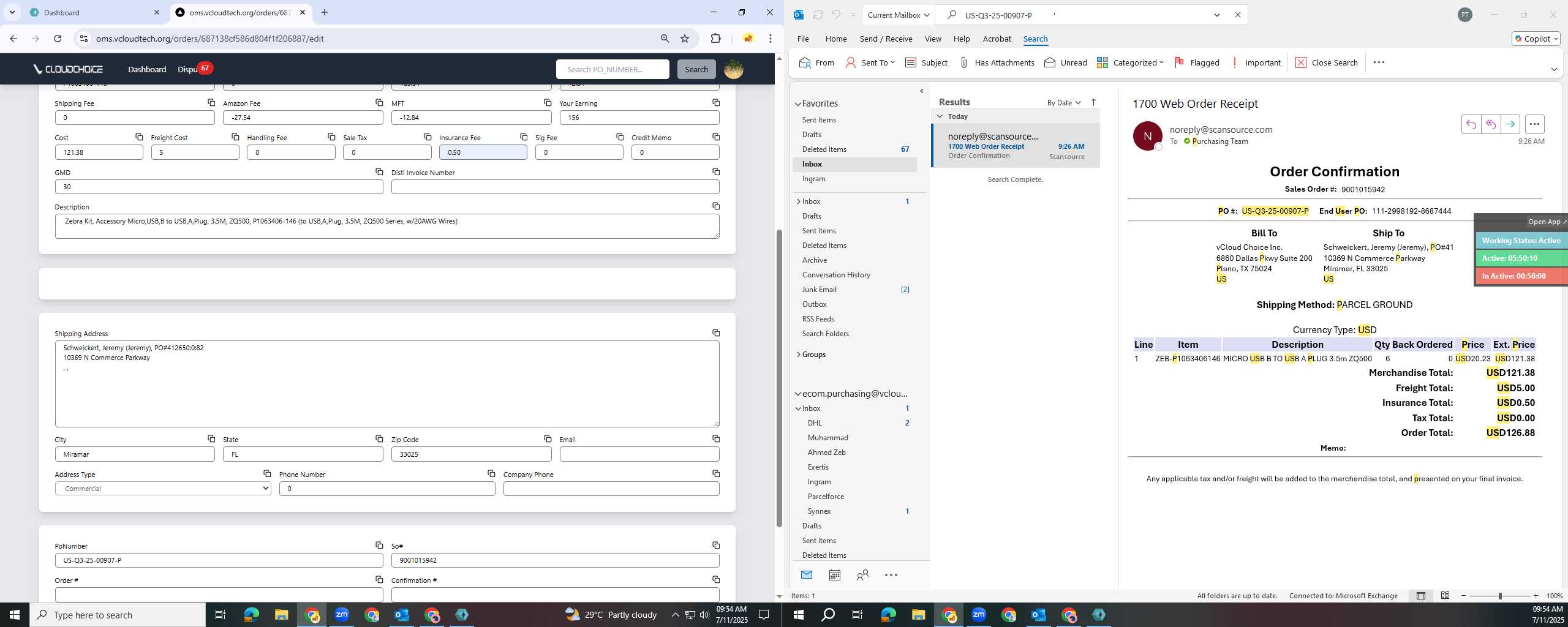Copy the GMD field value
Image resolution: width=1568 pixels, height=627 pixels.
(379, 171)
